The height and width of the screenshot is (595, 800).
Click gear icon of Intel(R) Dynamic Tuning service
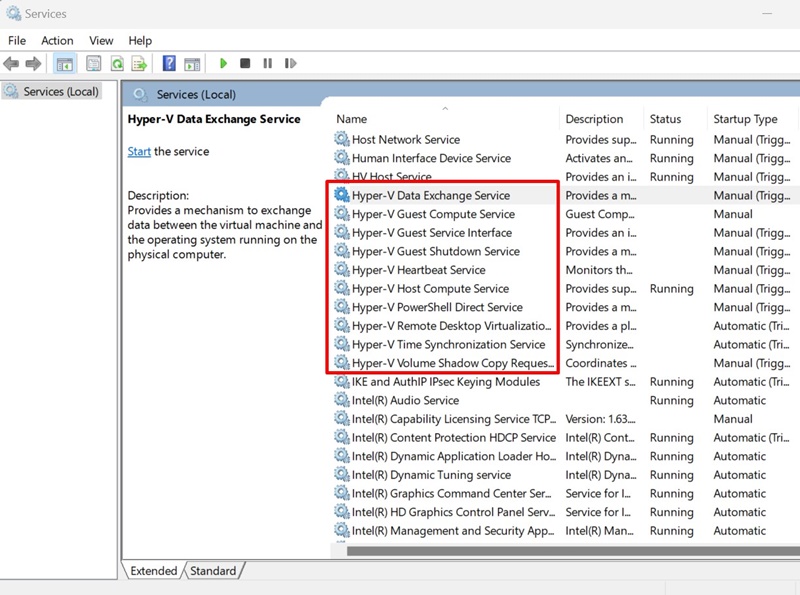tap(341, 475)
